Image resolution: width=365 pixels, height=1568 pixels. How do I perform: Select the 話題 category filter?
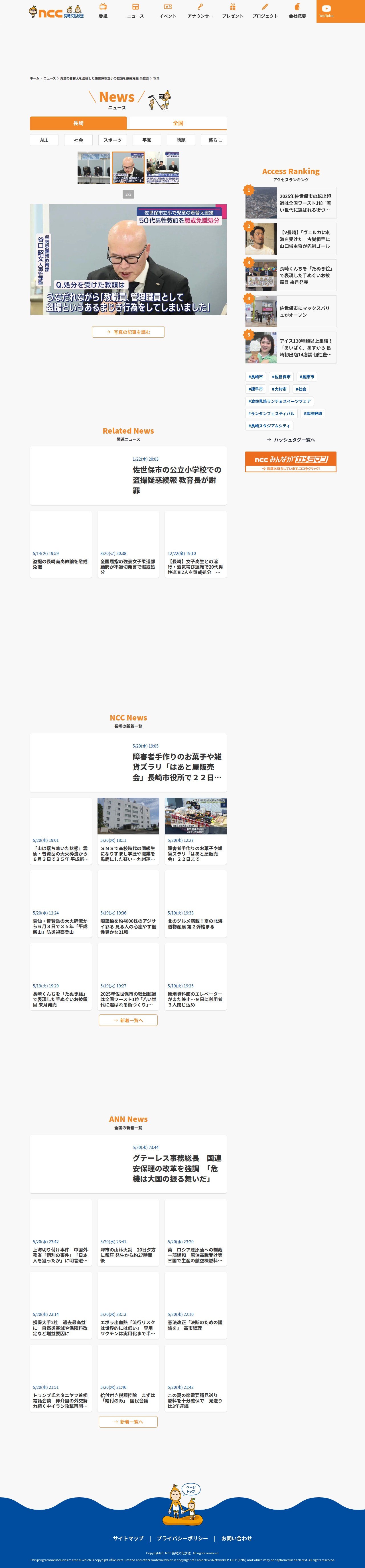(x=181, y=140)
